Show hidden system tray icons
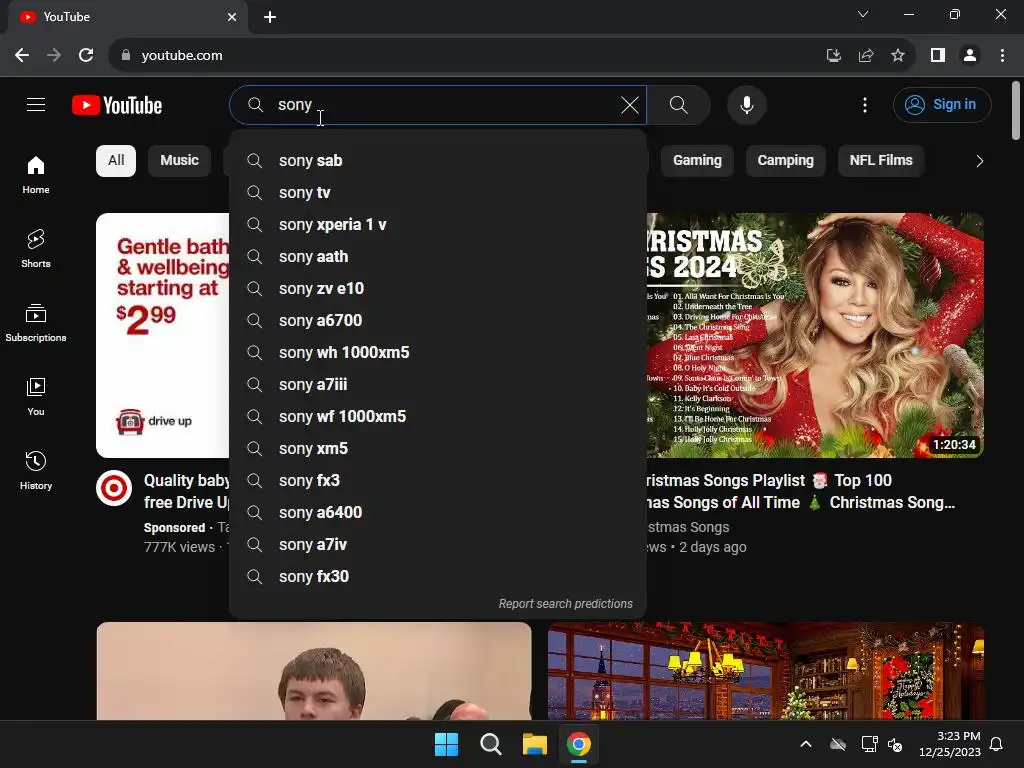Viewport: 1024px width, 768px height. point(806,744)
